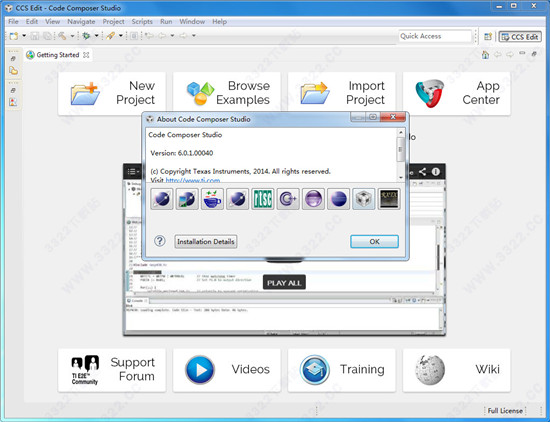Viewport: 550px width, 422px height.
Task: Click the Flash launch pen icon
Action: (110, 36)
